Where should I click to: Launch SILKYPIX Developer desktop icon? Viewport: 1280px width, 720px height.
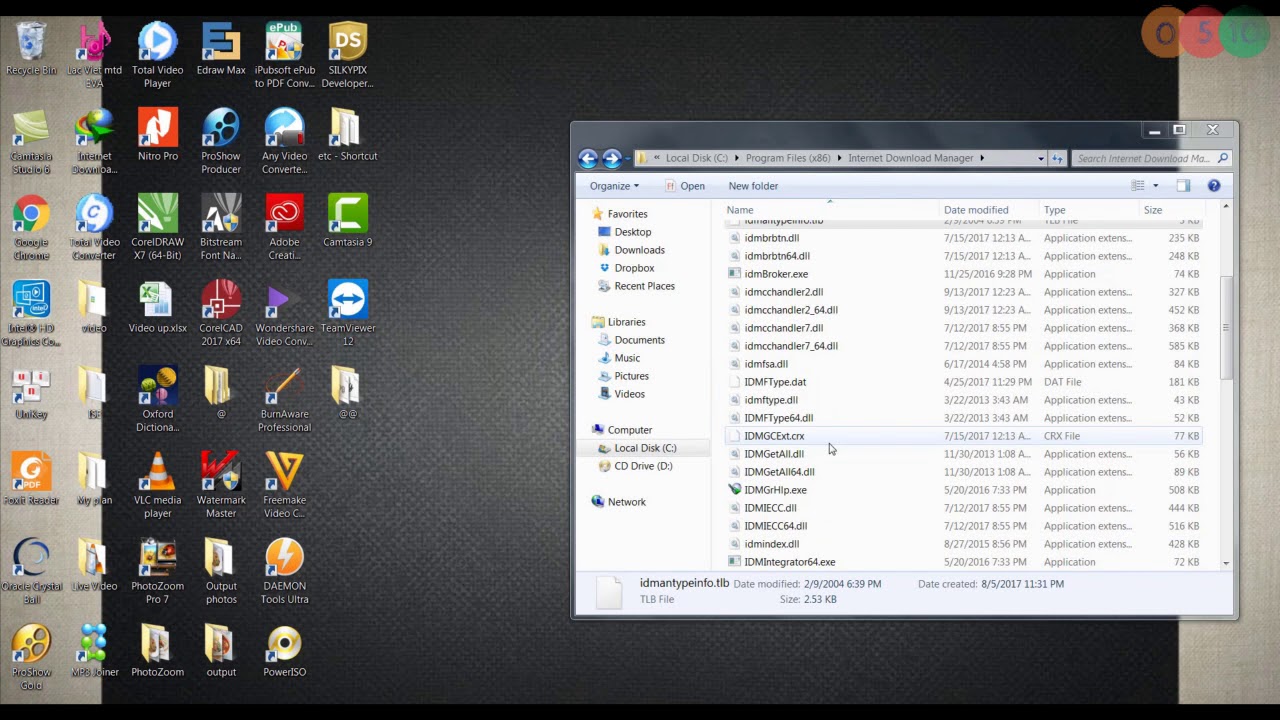pos(348,55)
